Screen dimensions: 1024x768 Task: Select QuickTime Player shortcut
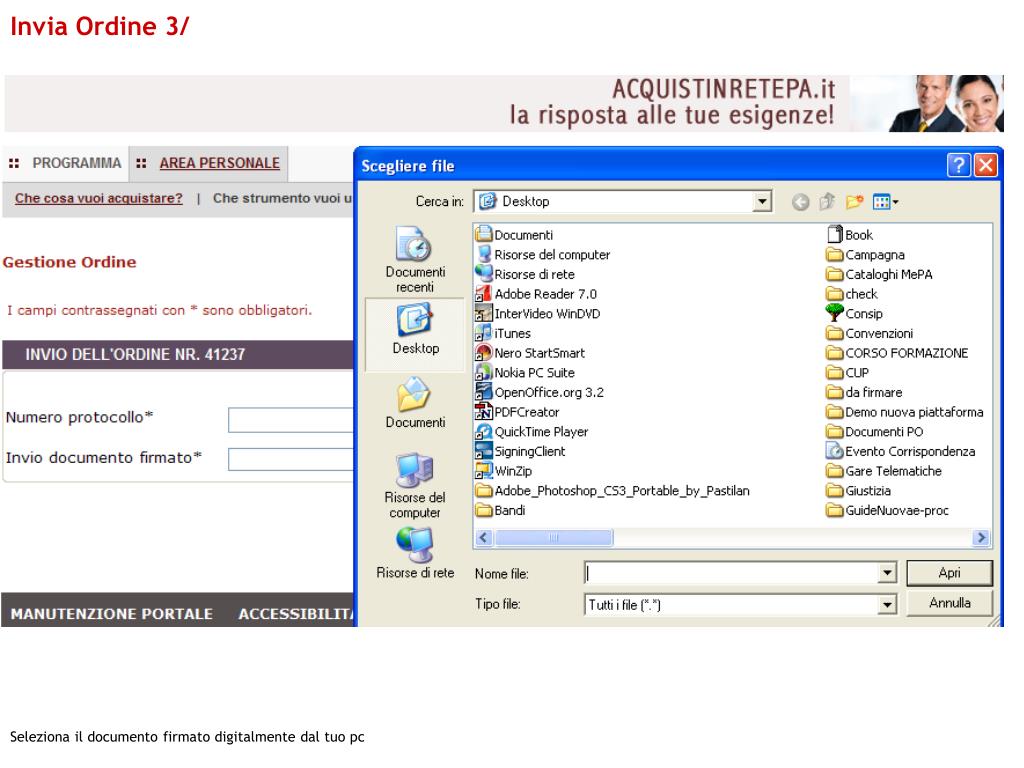click(532, 432)
